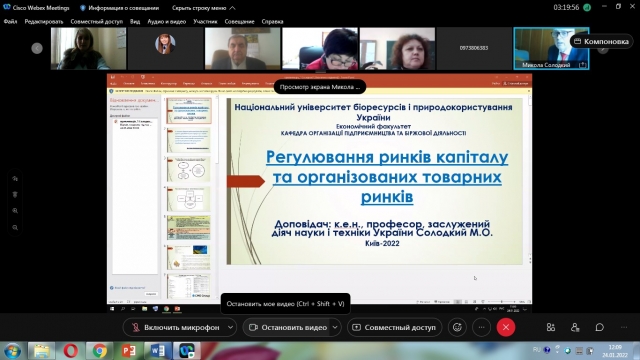Select the participant with avatar photo
This screenshot has height=360, width=640.
(165, 48)
